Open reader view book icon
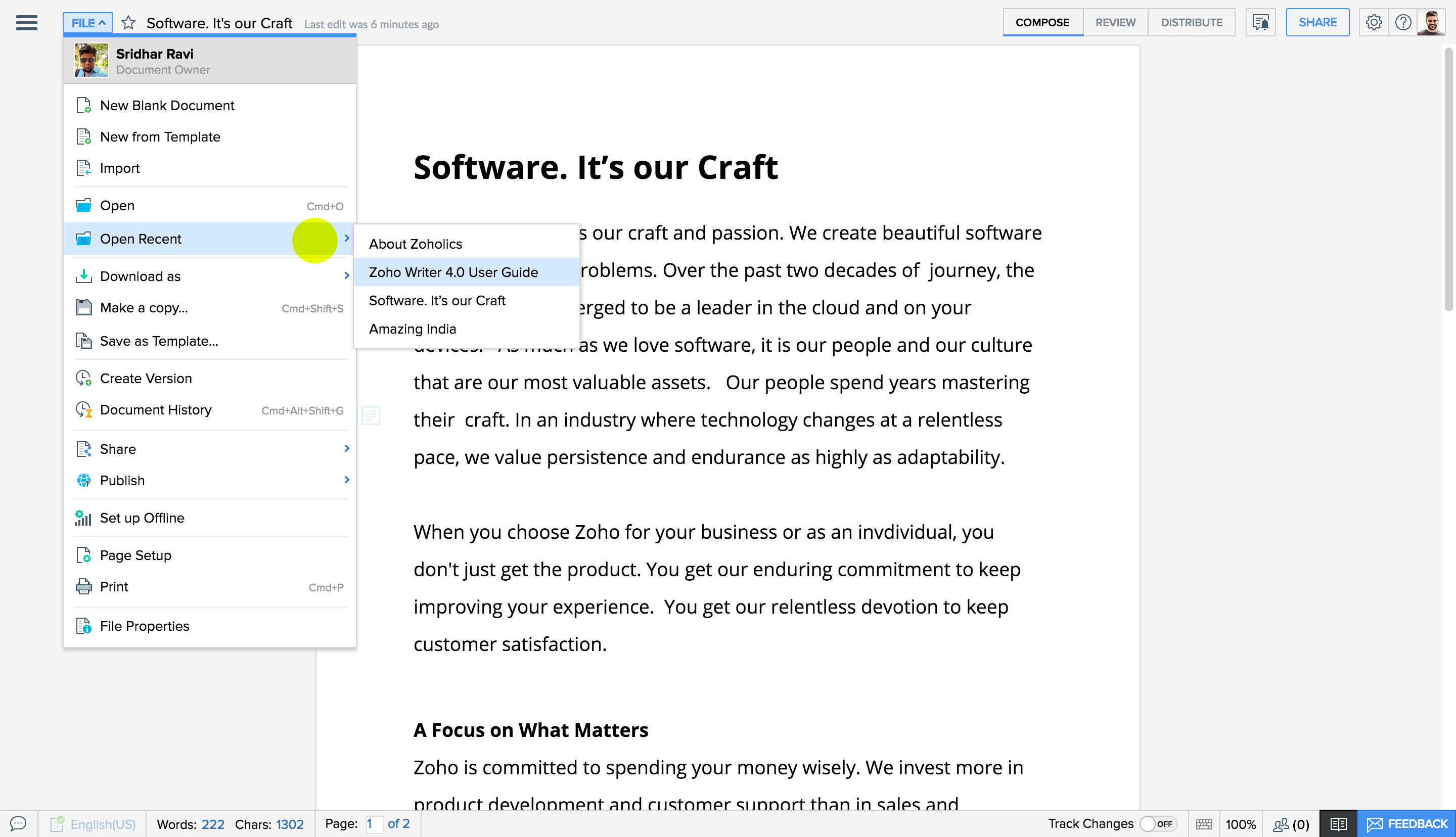Screen dimensions: 1456x837 point(1338,824)
